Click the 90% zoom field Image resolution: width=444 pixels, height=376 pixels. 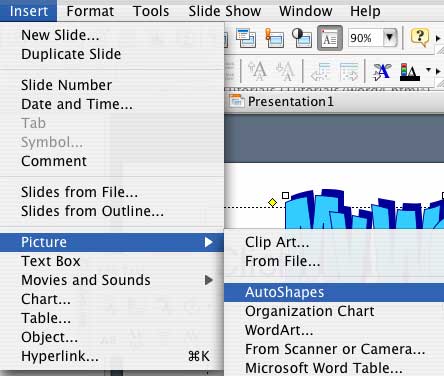click(x=365, y=38)
